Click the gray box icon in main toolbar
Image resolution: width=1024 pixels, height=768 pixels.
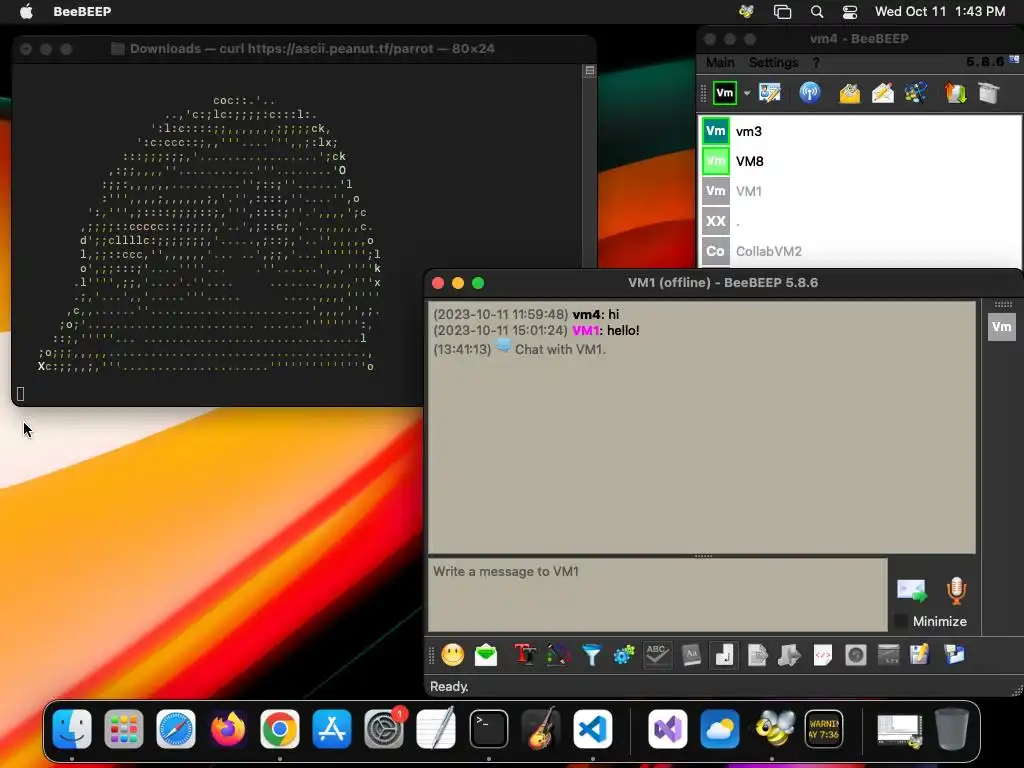[x=989, y=93]
